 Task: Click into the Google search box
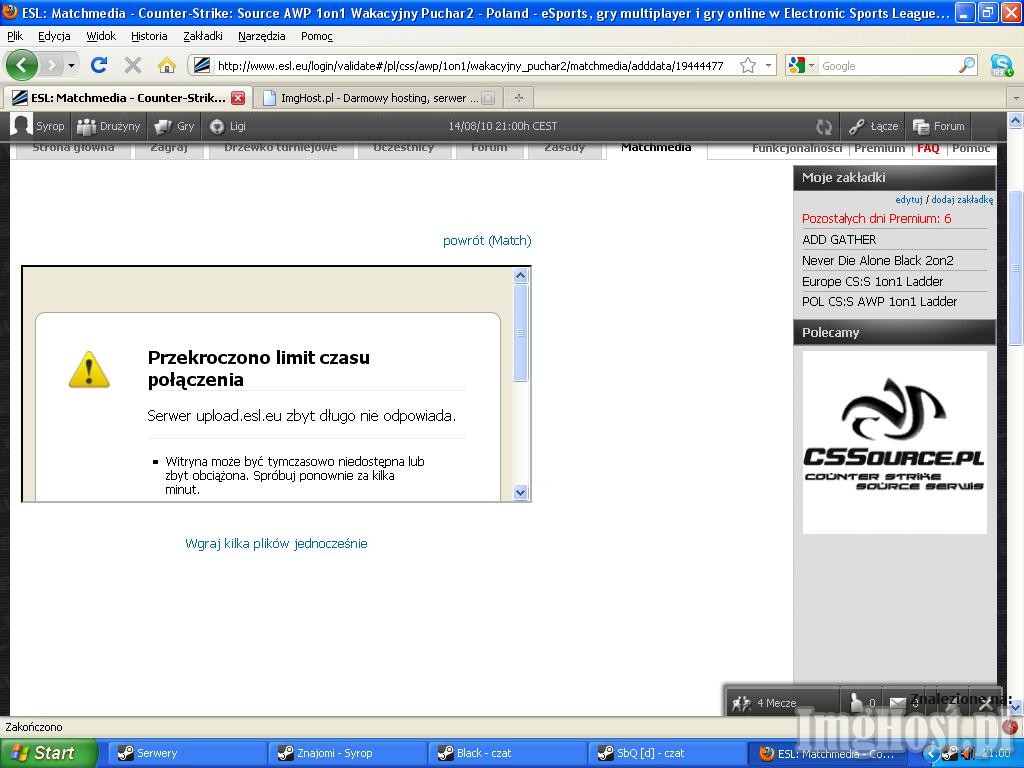888,65
